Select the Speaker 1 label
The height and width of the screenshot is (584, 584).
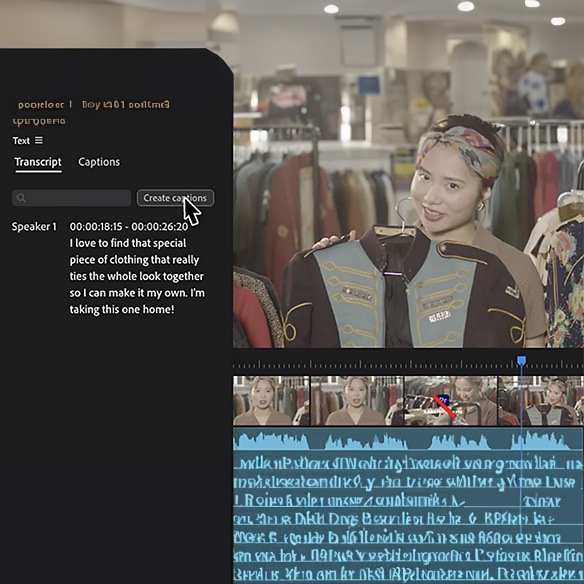34,226
